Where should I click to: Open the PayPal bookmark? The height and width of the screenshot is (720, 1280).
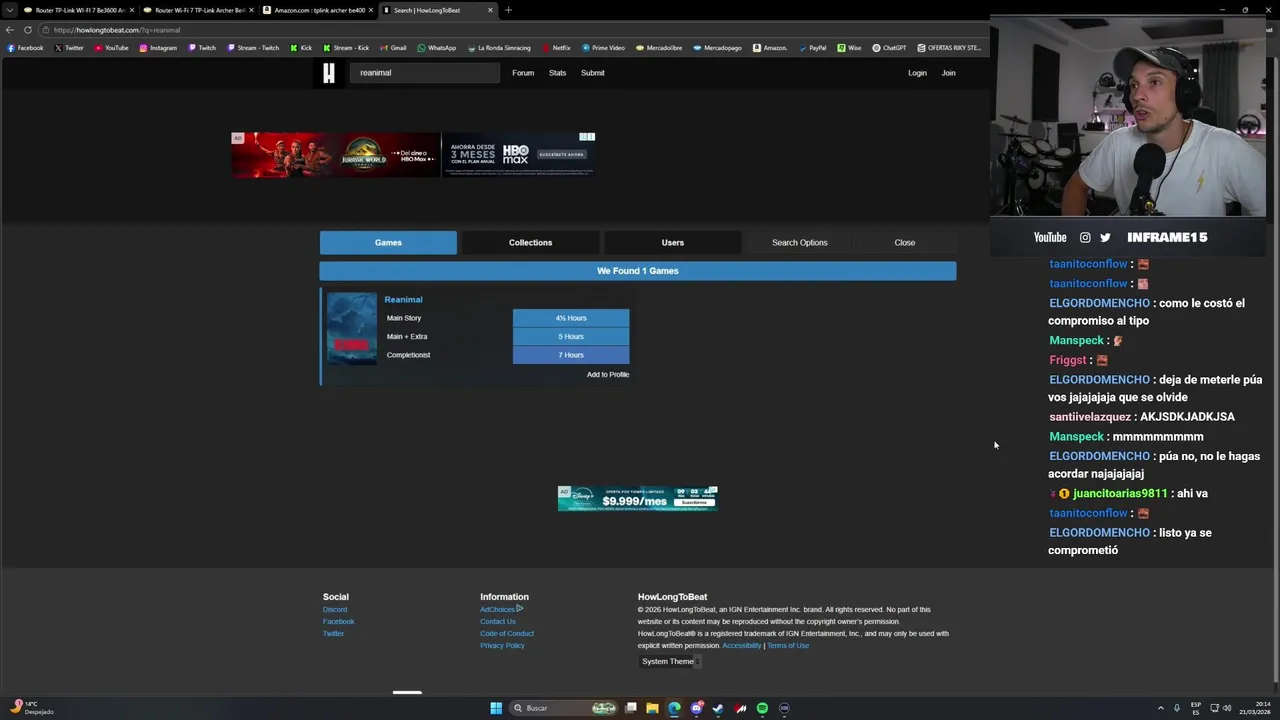pos(812,48)
